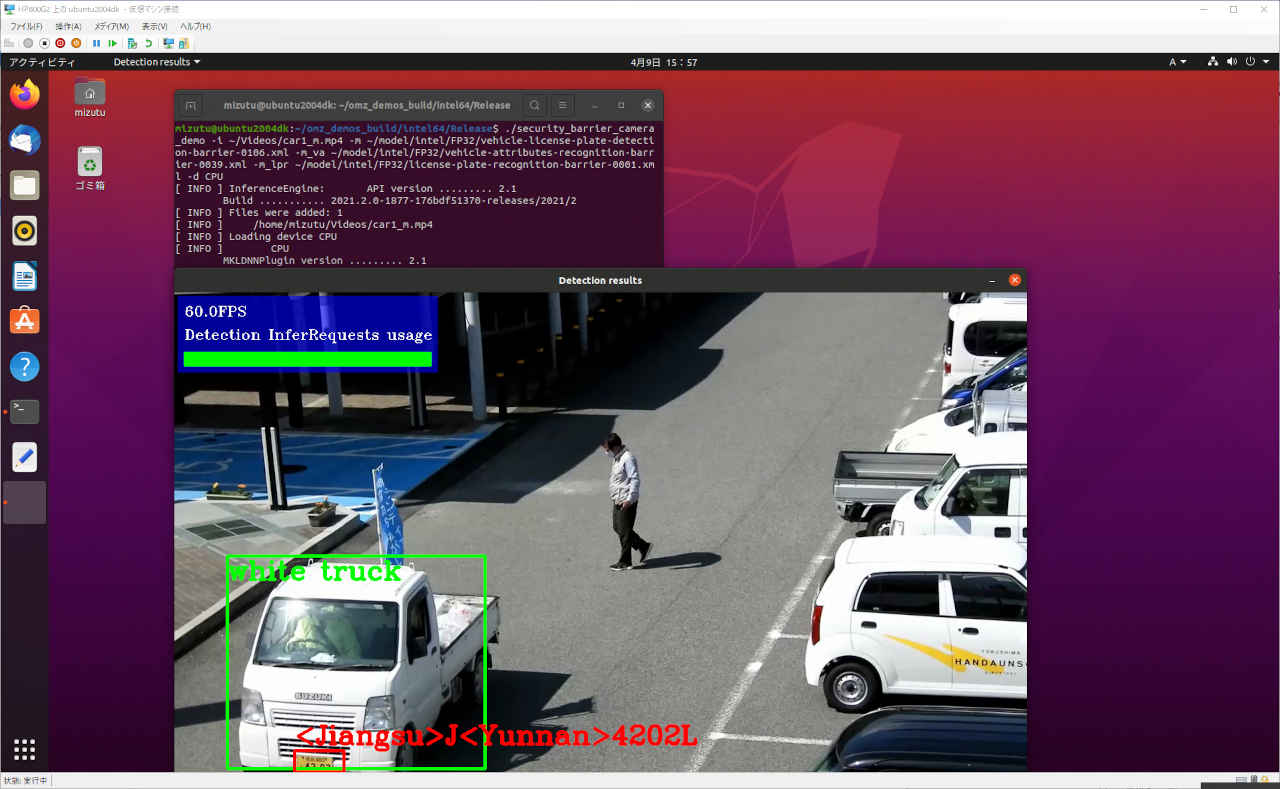
Task: Close the Detection results window
Action: [x=1014, y=280]
